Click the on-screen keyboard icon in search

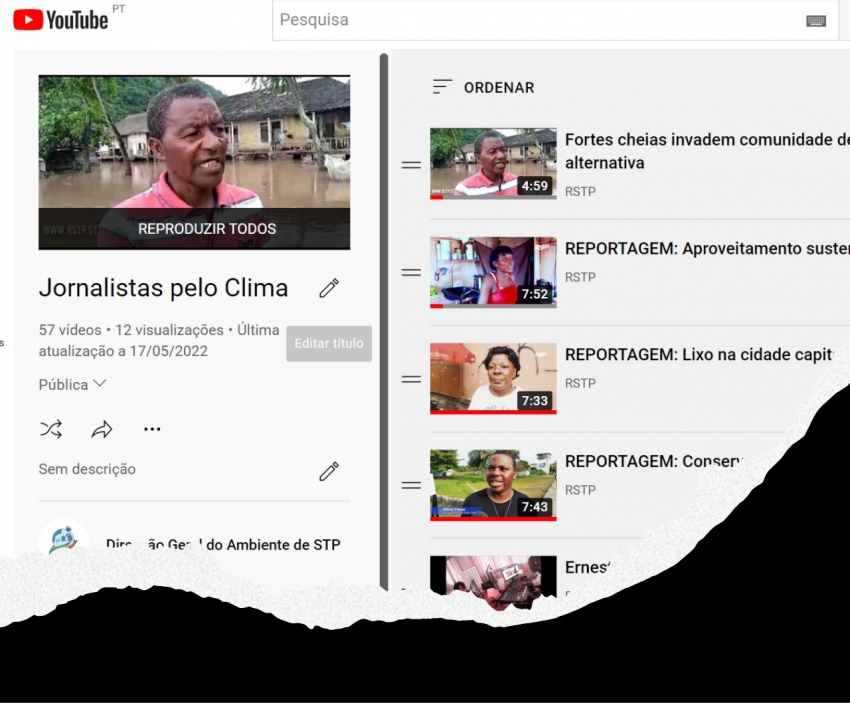pyautogui.click(x=815, y=20)
